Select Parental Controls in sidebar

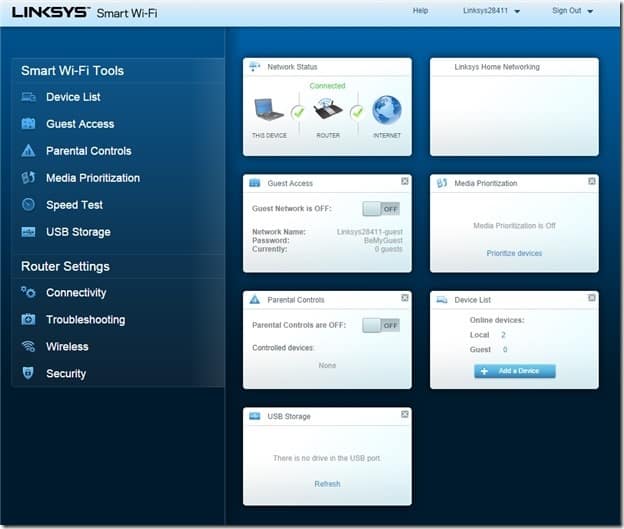(89, 151)
